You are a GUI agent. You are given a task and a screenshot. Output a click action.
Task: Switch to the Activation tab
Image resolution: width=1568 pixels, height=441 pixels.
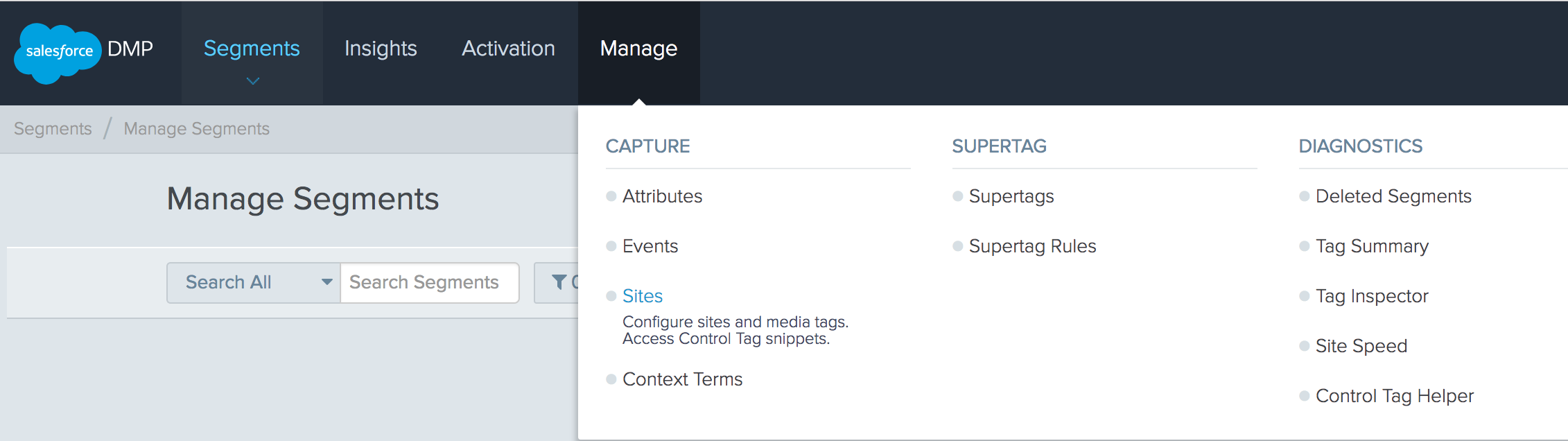click(x=508, y=49)
